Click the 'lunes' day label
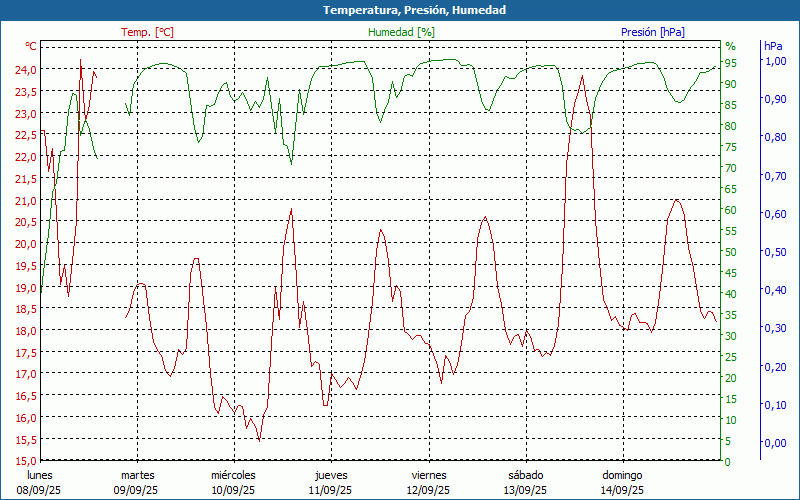The width and height of the screenshot is (800, 500). pos(40,475)
